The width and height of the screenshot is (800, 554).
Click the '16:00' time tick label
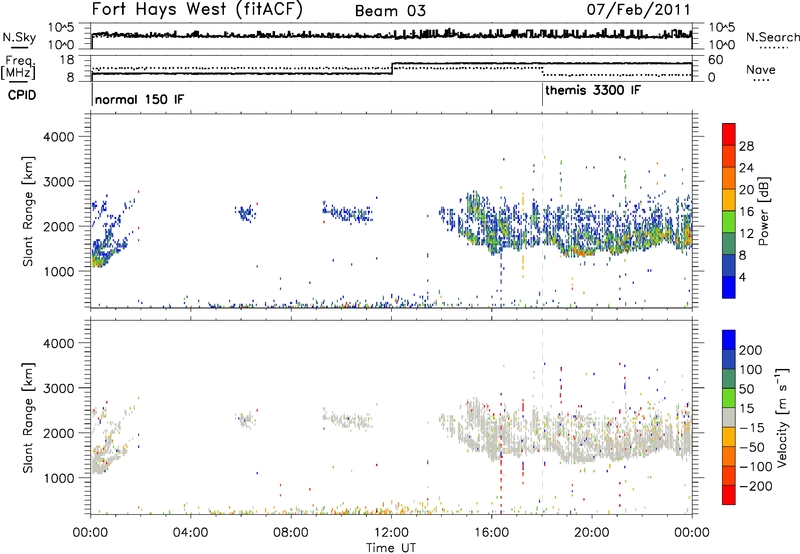[x=491, y=533]
